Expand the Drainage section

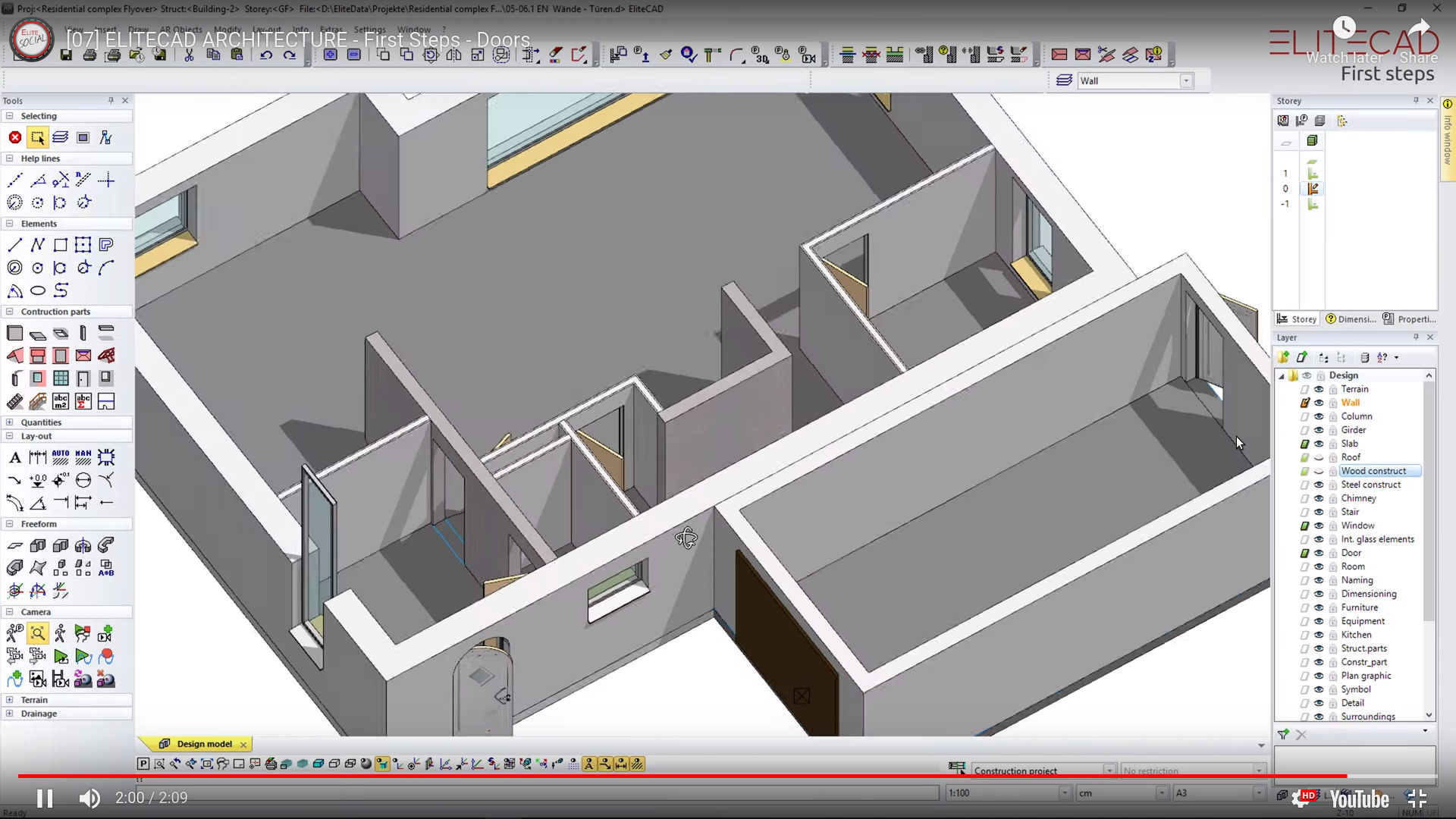(x=9, y=714)
